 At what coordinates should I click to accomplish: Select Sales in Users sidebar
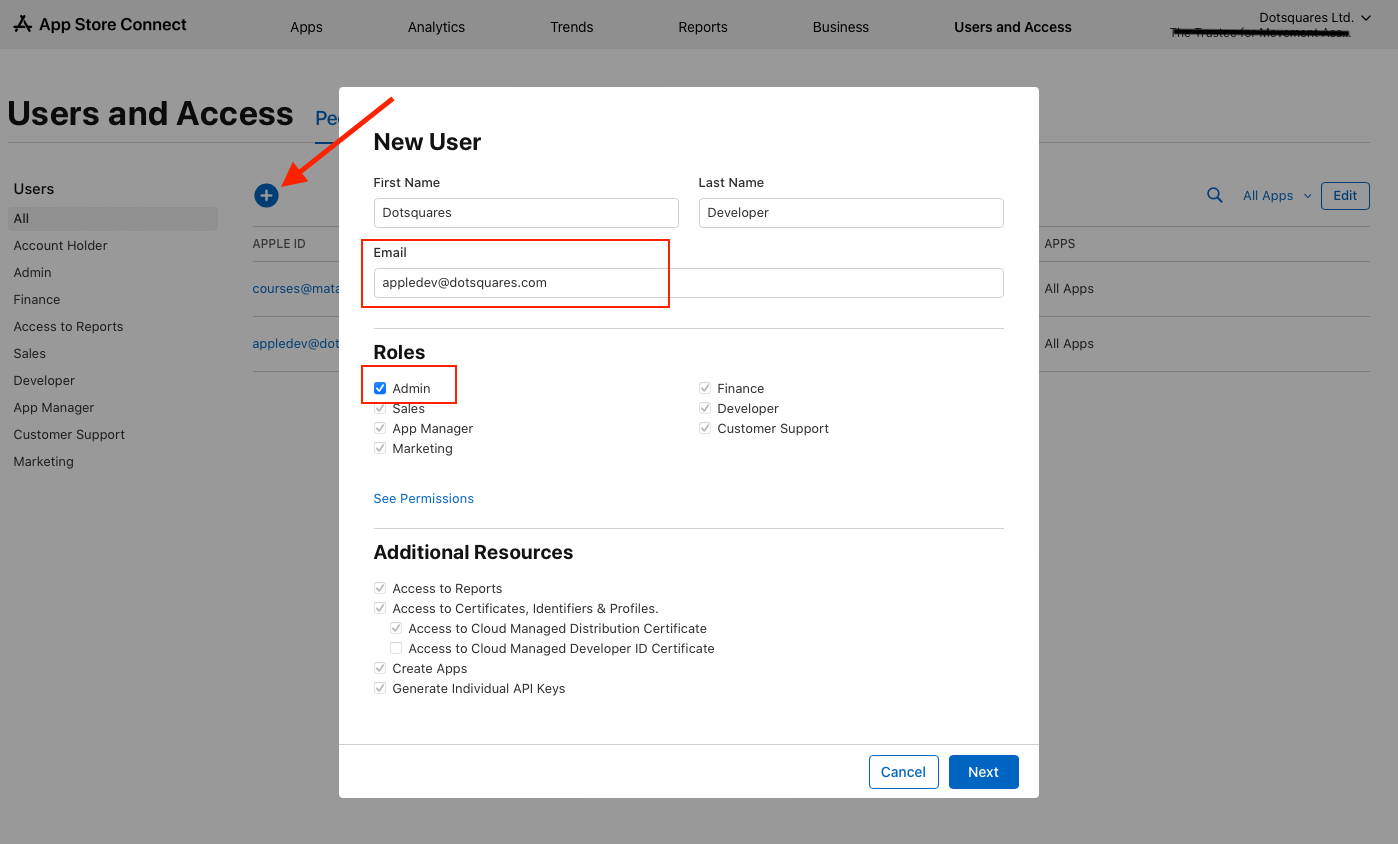(30, 354)
